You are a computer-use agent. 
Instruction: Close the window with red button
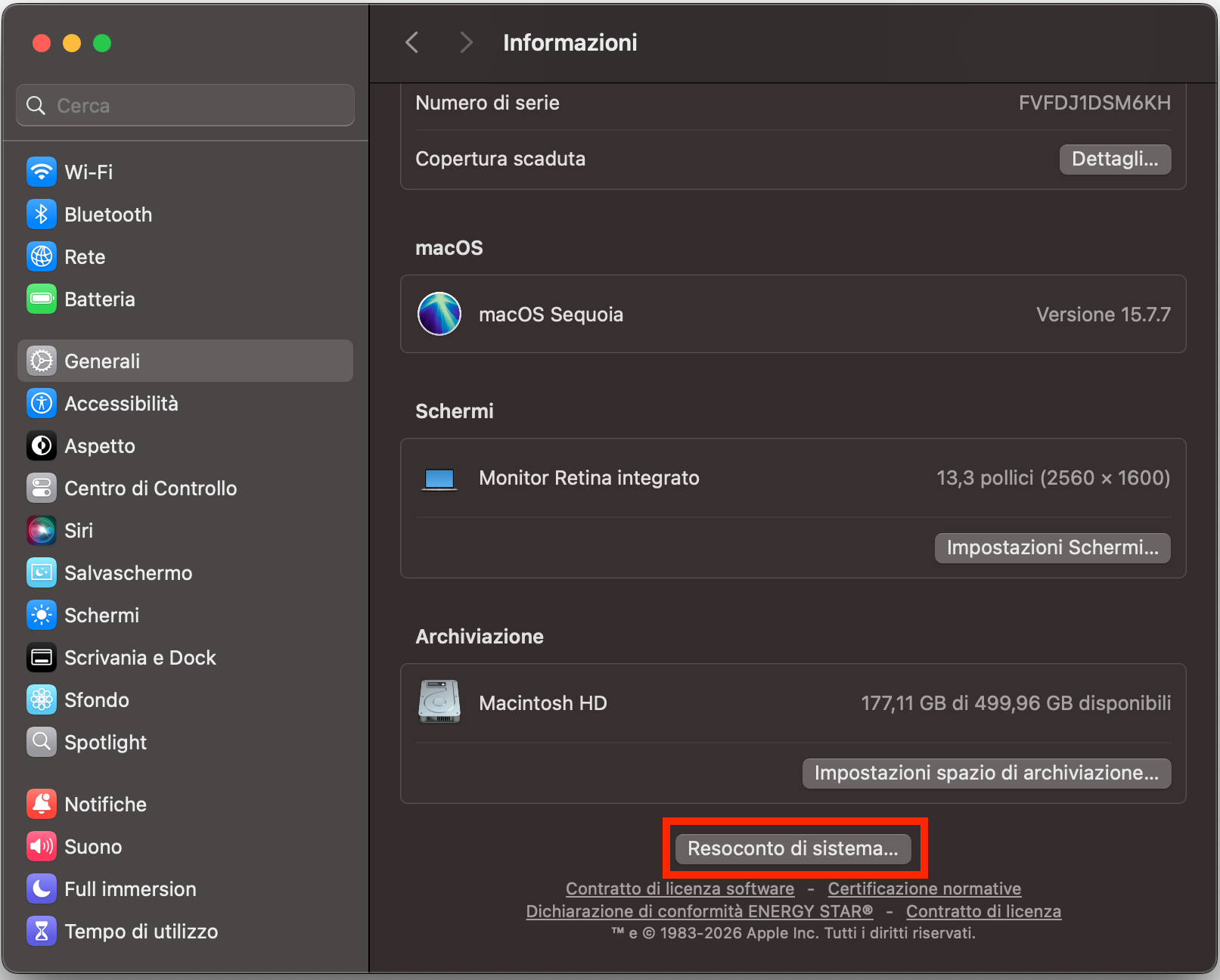pos(42,43)
